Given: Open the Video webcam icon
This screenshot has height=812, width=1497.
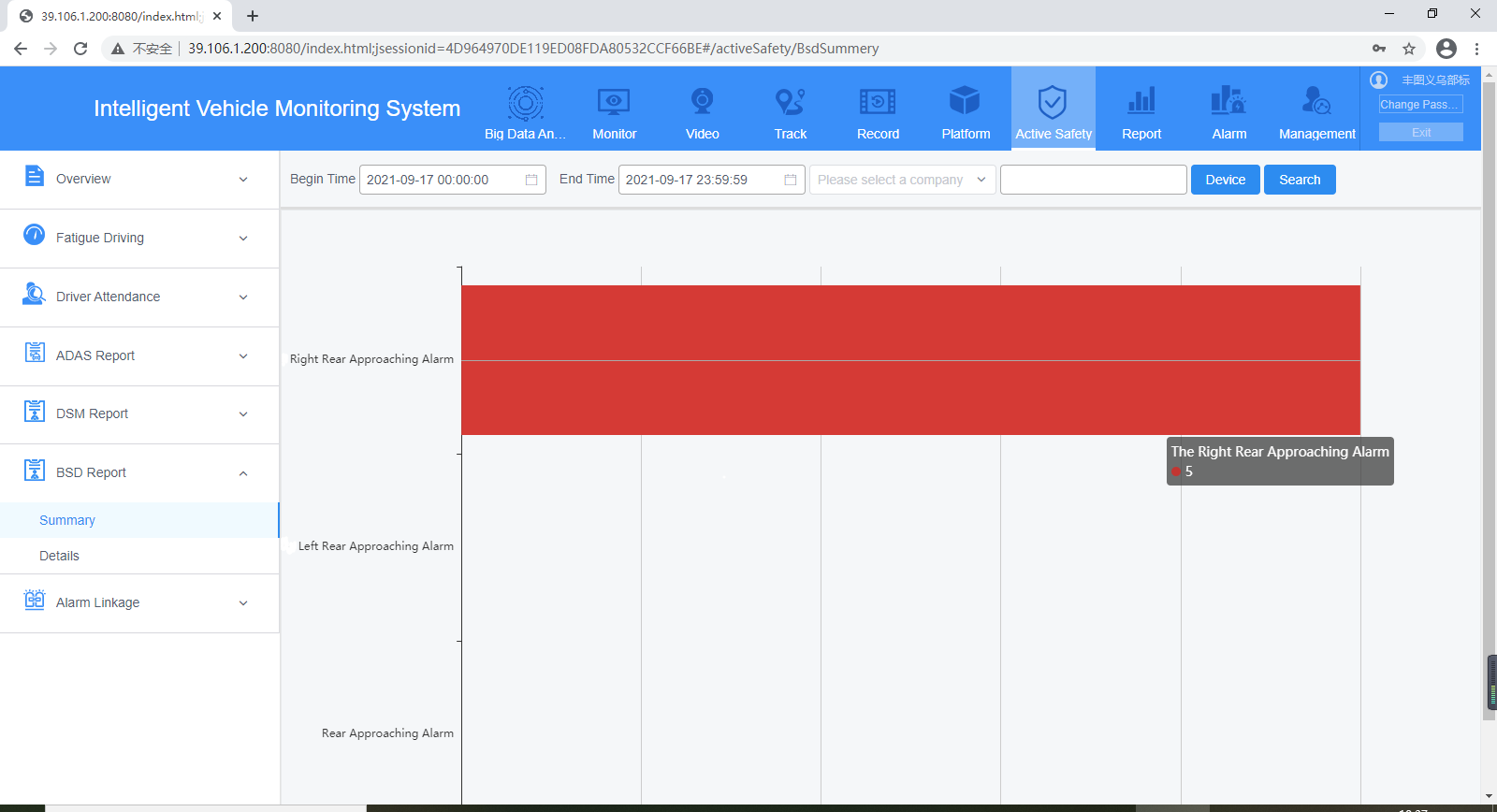Looking at the screenshot, I should pyautogui.click(x=702, y=101).
